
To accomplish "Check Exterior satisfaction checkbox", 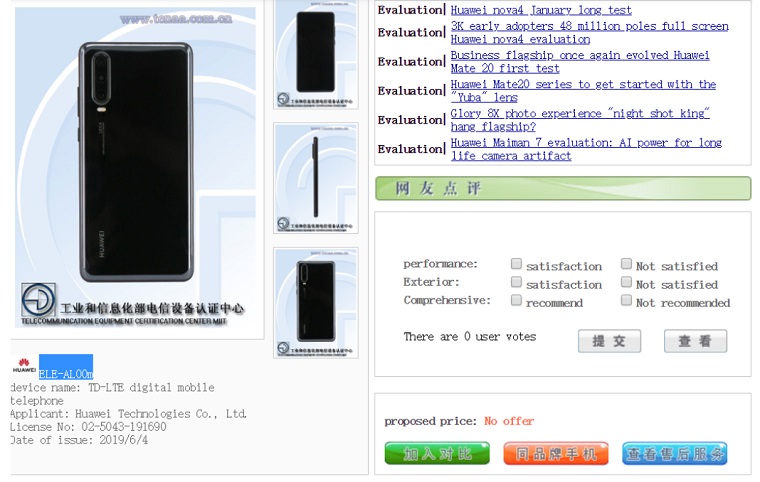I will coord(516,282).
